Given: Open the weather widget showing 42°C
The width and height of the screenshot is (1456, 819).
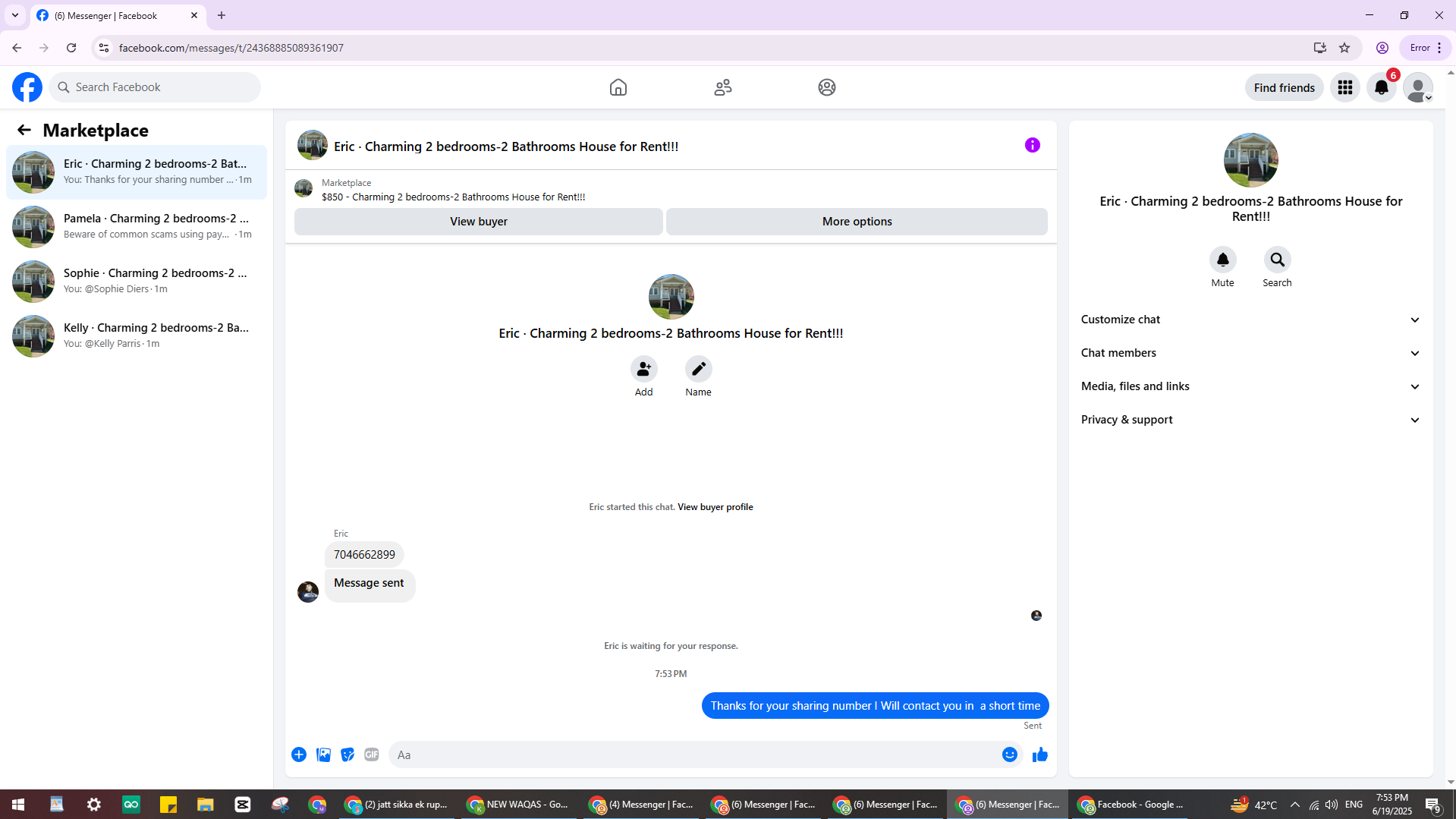Looking at the screenshot, I should [1253, 805].
